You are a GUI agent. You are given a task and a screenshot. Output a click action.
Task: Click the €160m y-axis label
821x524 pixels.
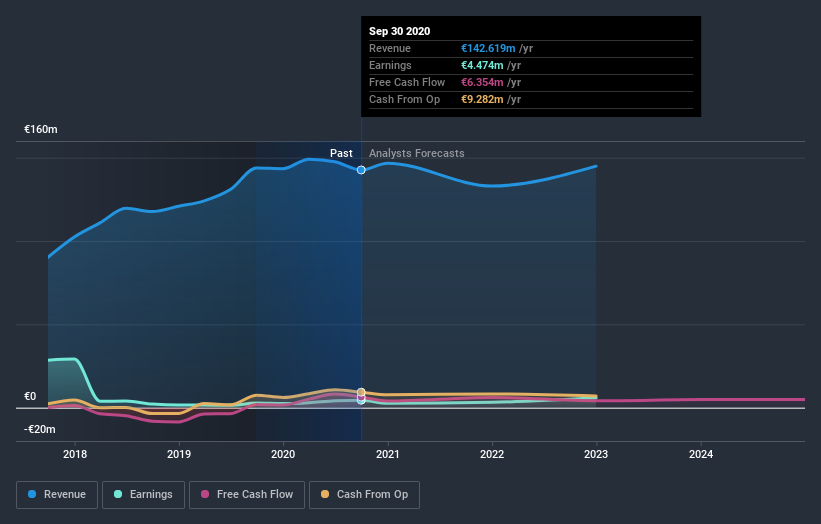pos(41,129)
